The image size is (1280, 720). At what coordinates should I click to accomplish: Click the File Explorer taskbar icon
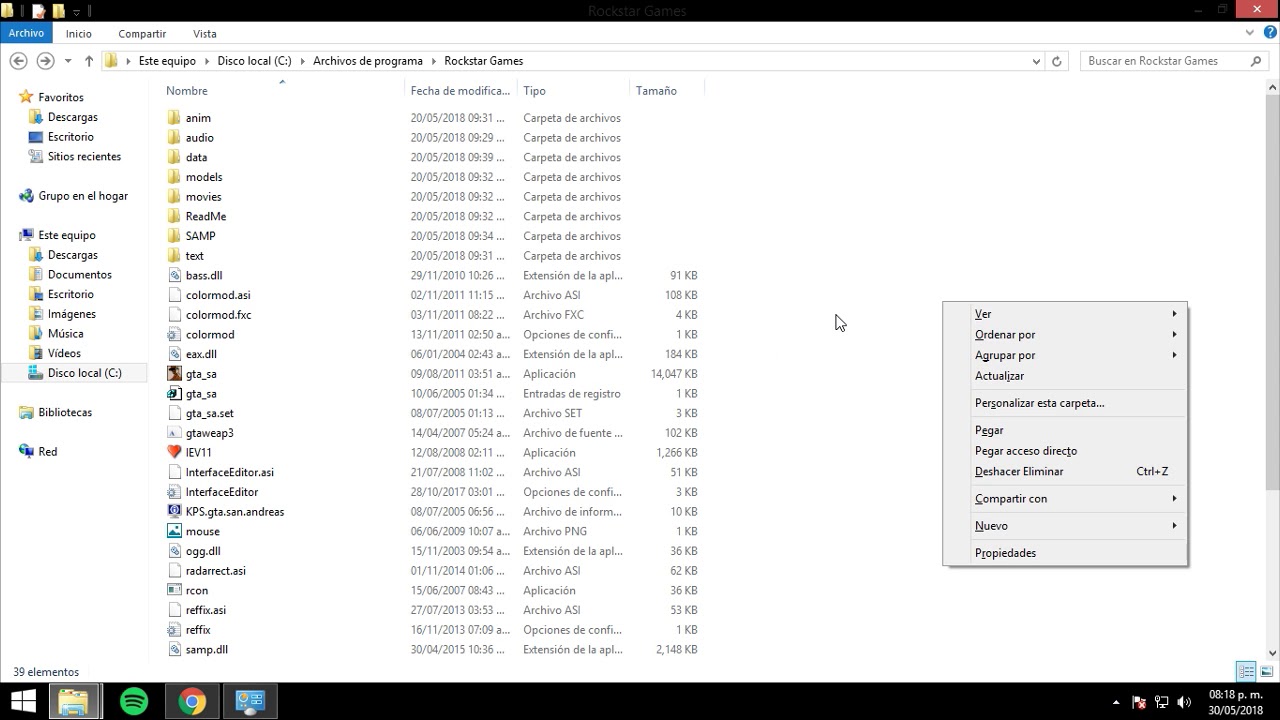(73, 701)
